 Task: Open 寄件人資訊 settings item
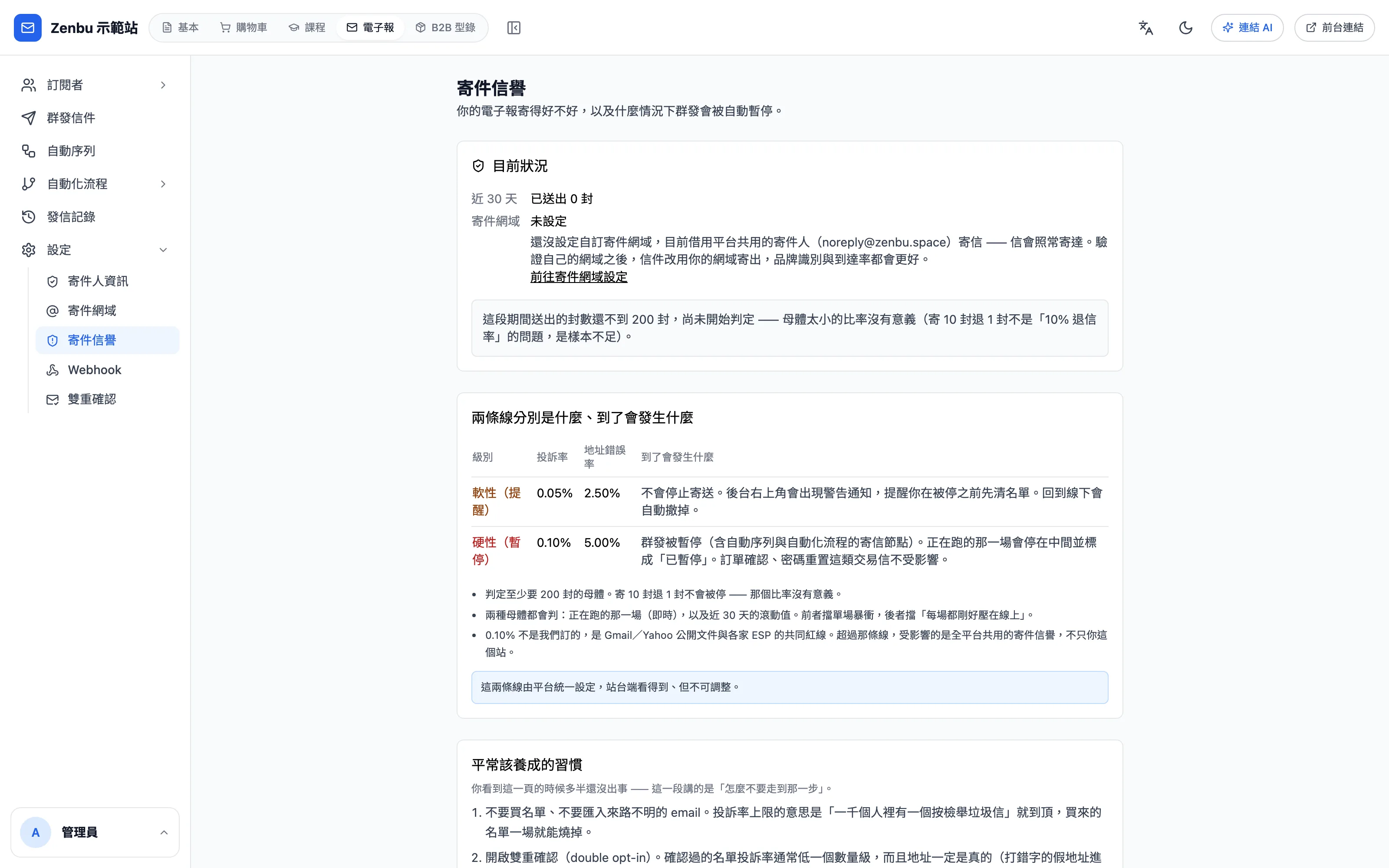pyautogui.click(x=107, y=281)
